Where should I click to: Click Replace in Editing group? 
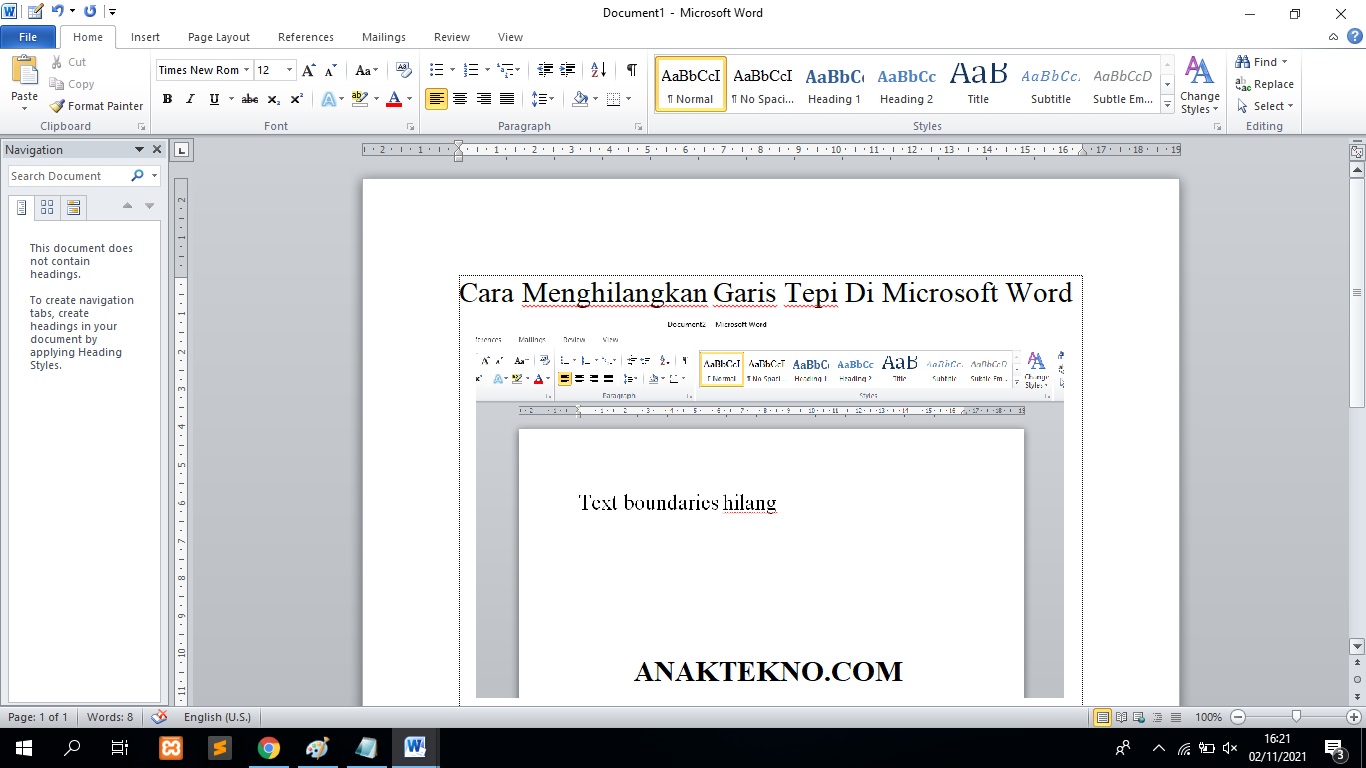1264,84
